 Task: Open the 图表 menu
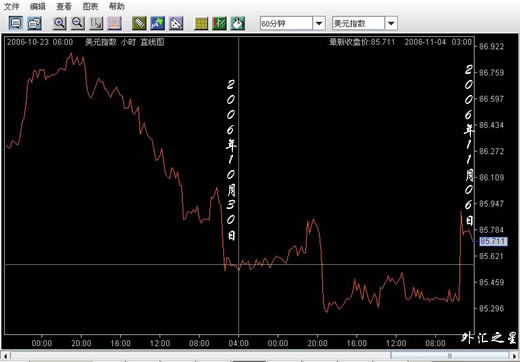click(90, 6)
